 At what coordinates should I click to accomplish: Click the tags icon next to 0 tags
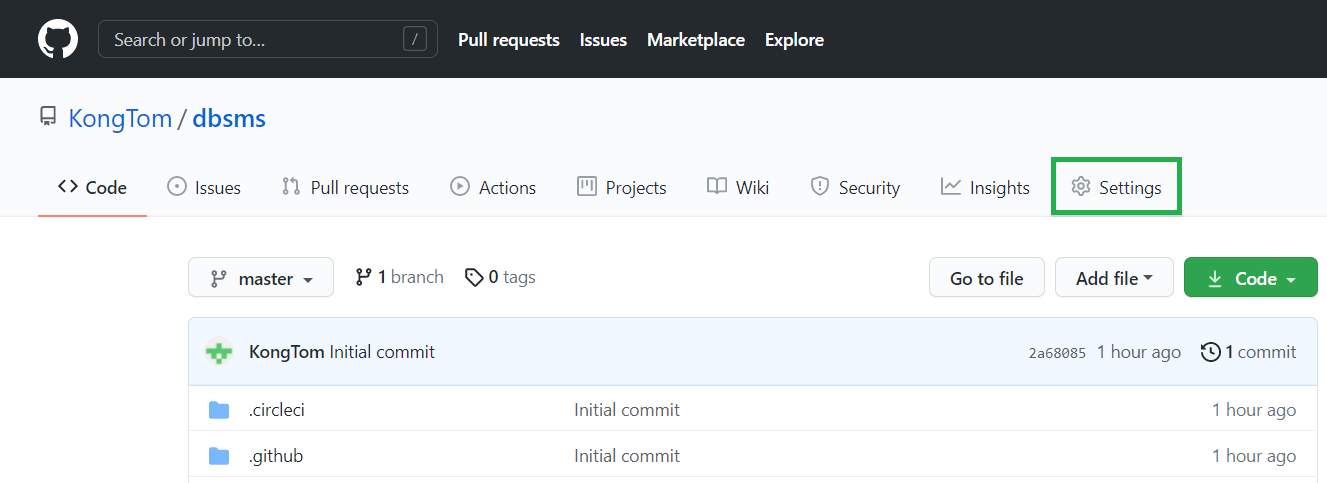(474, 277)
